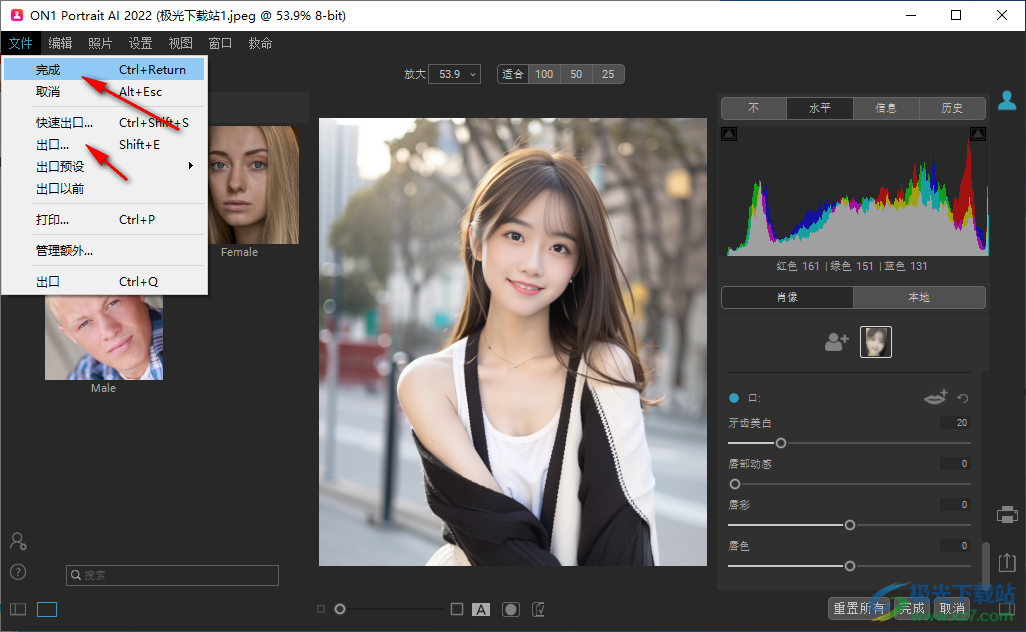Viewport: 1026px width, 632px height.
Task: Click the 唇色 slider handle
Action: tap(849, 566)
